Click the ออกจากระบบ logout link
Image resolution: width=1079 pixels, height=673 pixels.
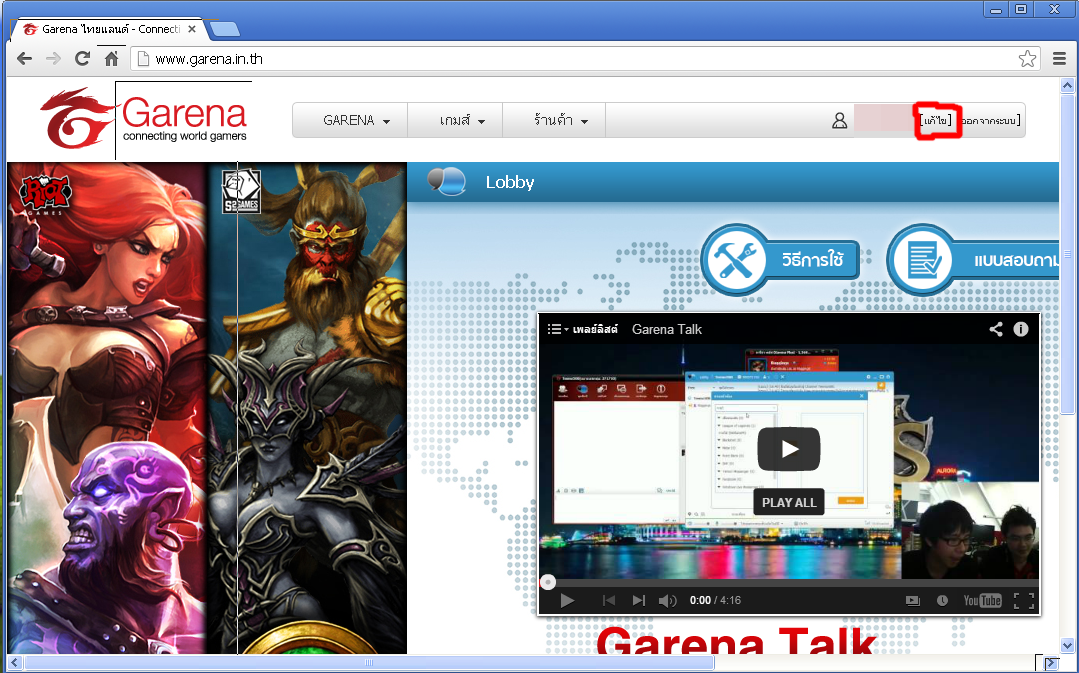click(991, 120)
